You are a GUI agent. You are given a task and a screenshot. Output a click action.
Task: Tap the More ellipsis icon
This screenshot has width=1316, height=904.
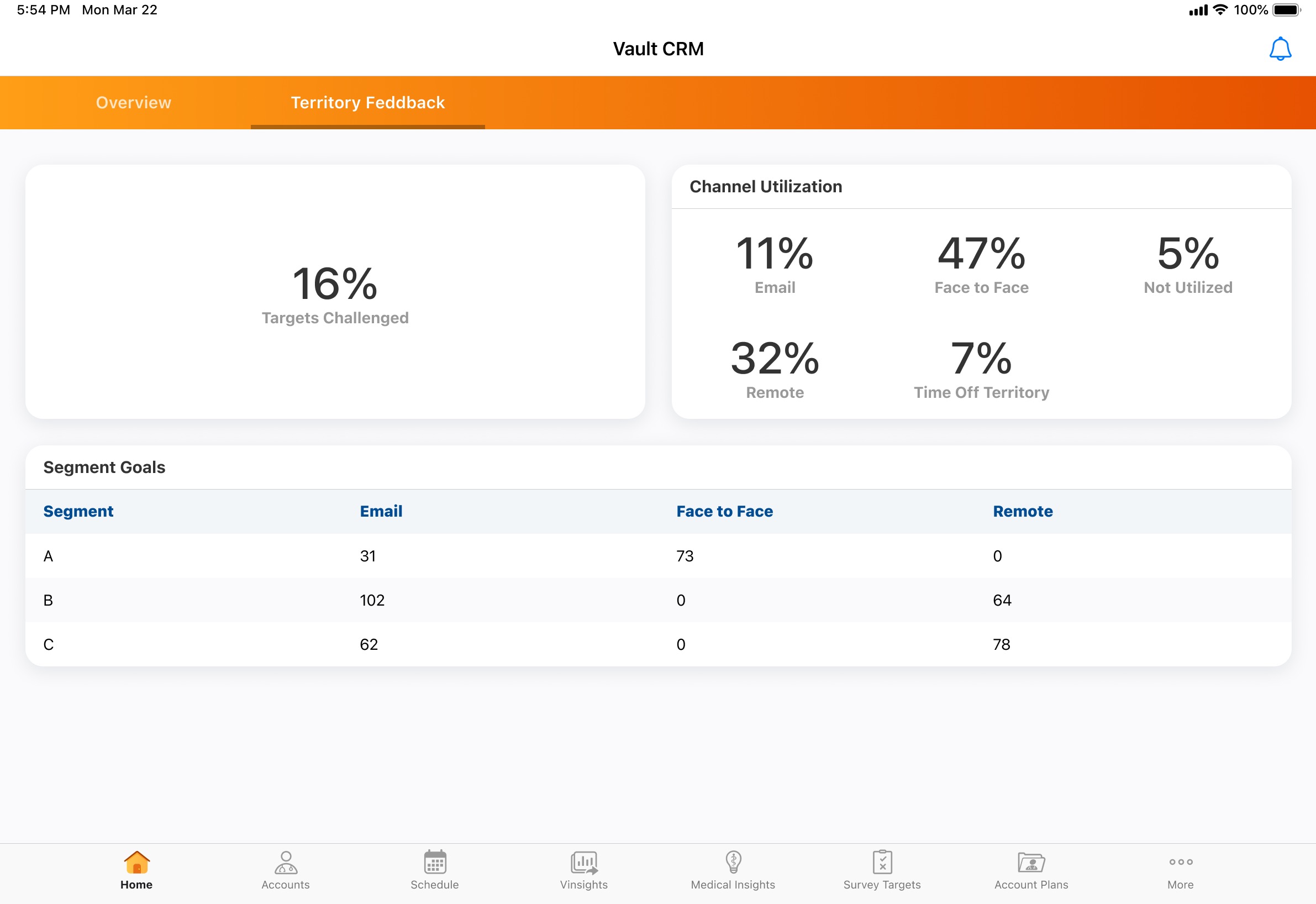coord(1180,863)
